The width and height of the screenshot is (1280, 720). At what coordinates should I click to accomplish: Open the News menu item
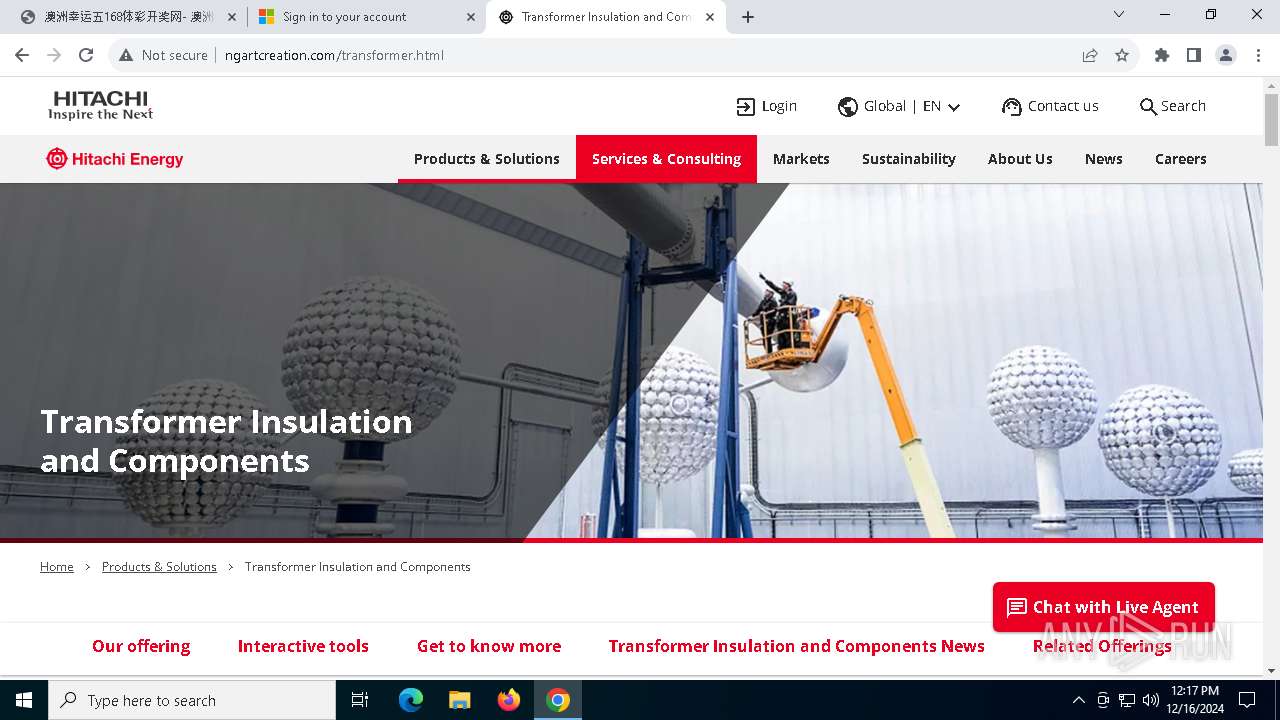pos(1104,159)
